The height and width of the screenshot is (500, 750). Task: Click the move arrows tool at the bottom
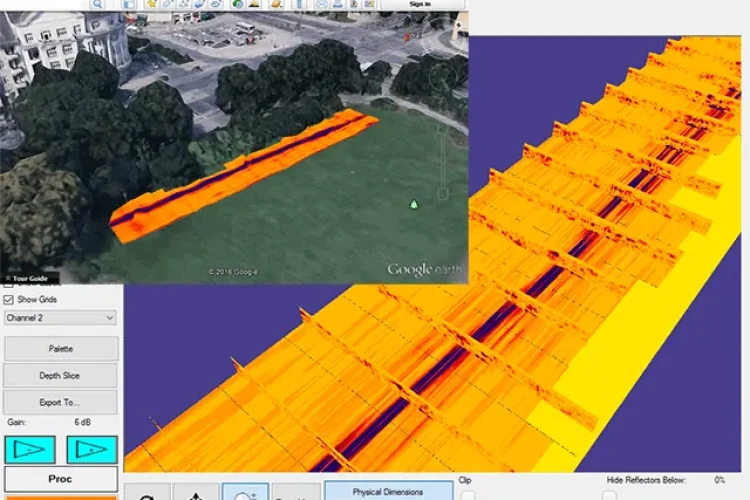click(x=196, y=492)
